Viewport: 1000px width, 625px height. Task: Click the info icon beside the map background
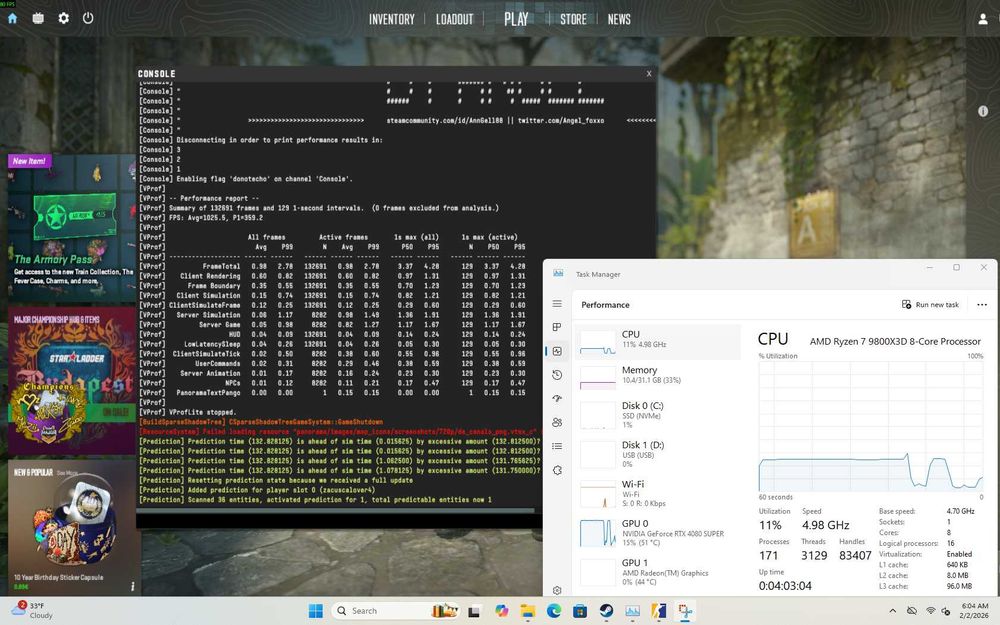pyautogui.click(x=983, y=111)
